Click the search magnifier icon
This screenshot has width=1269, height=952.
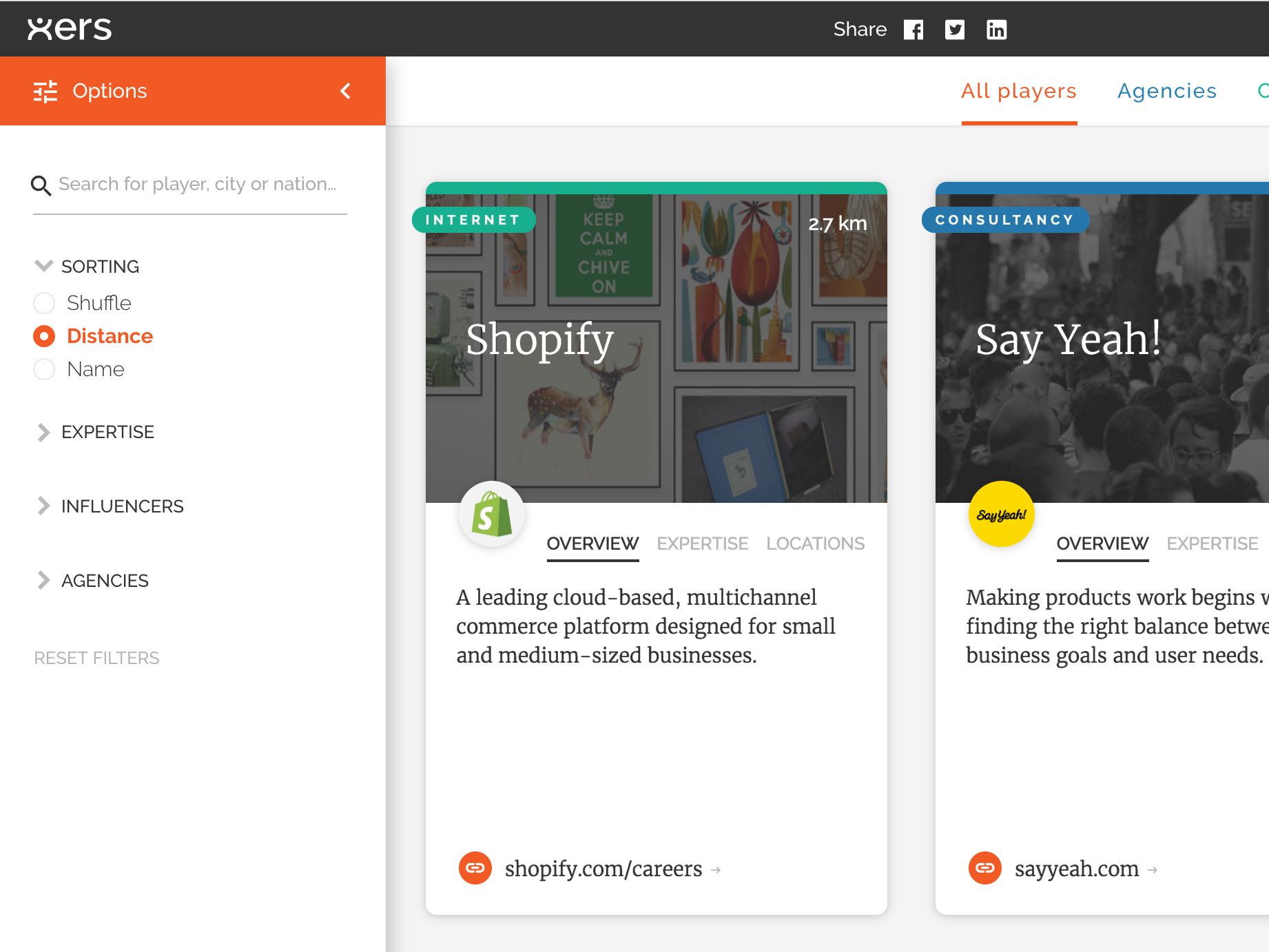(x=41, y=185)
